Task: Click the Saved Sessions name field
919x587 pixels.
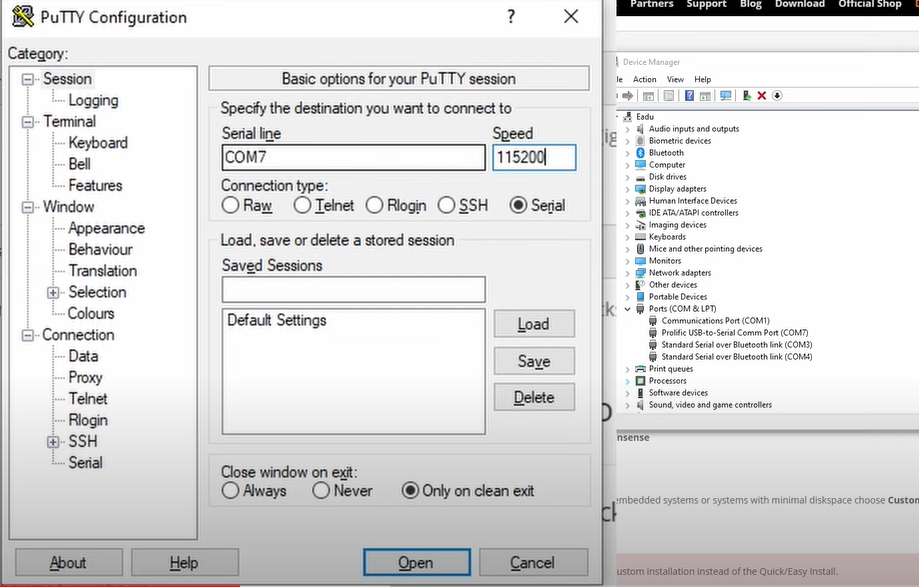Action: [353, 289]
